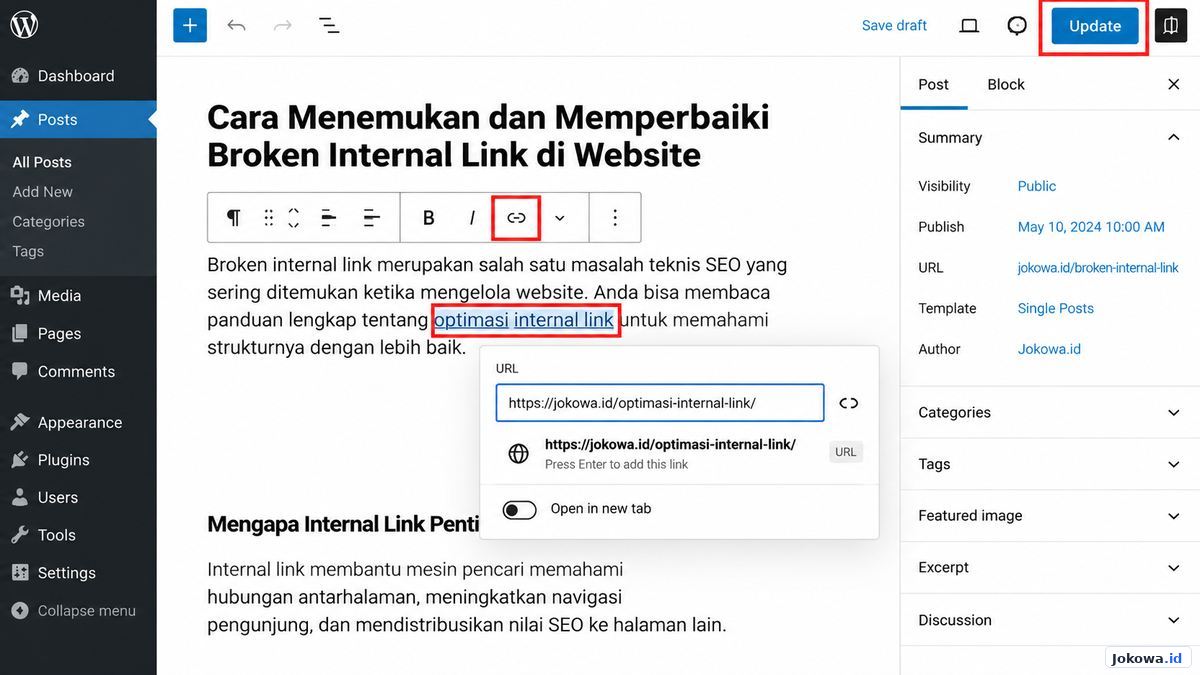
Task: Open the block options three-dot menu
Action: (x=615, y=218)
